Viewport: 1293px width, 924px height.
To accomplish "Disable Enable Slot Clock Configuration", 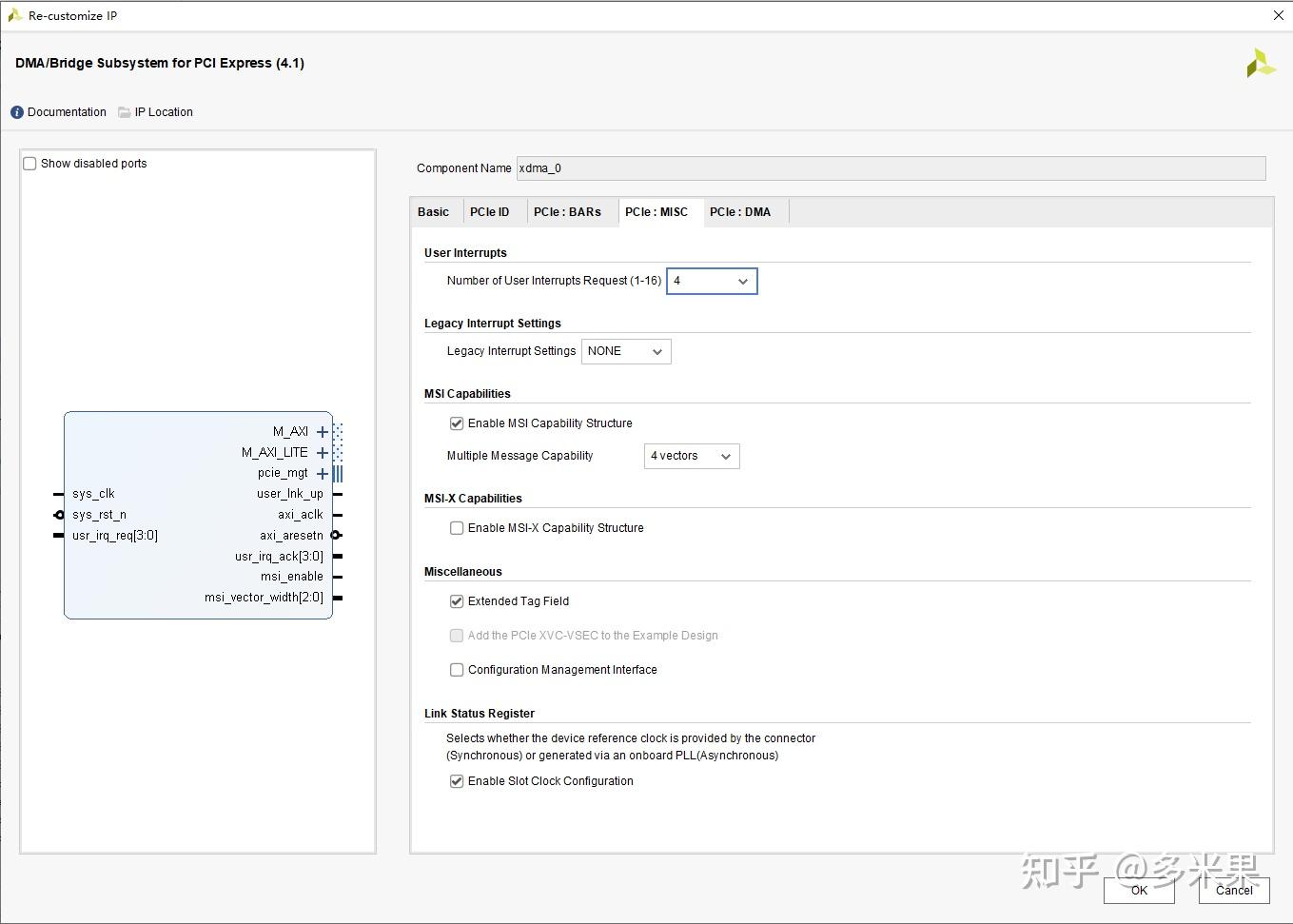I will (457, 780).
